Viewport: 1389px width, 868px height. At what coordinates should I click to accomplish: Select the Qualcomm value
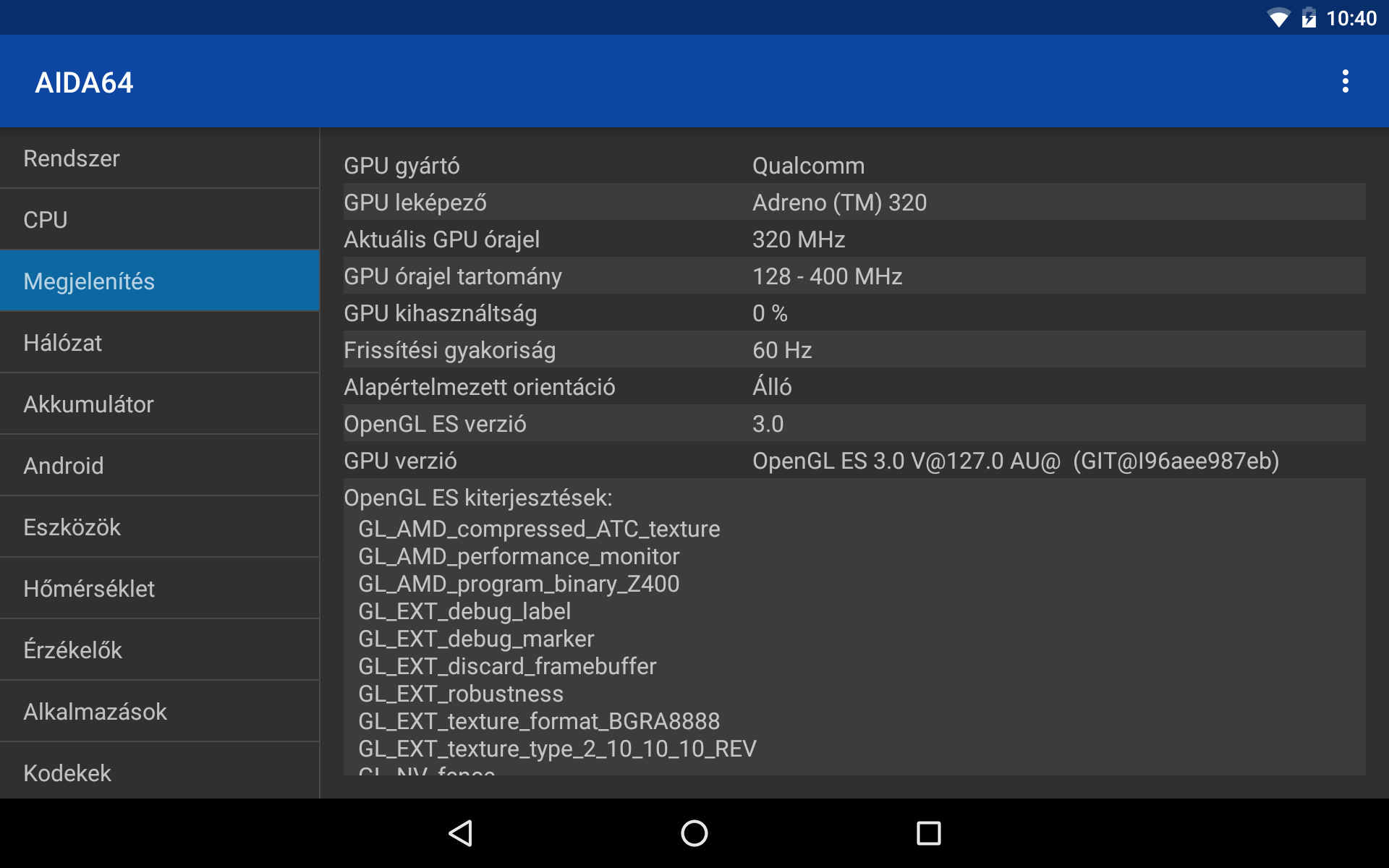click(x=808, y=166)
